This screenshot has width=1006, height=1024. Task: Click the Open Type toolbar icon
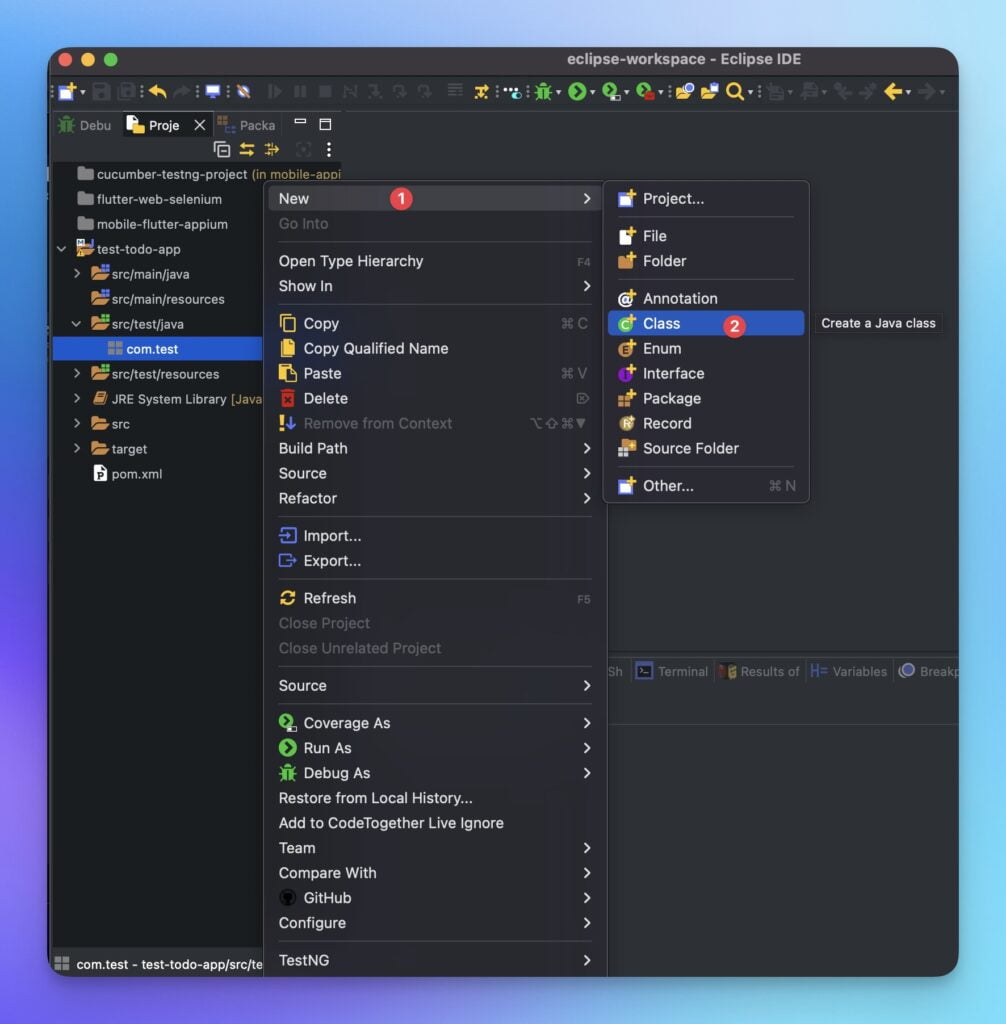tap(685, 91)
